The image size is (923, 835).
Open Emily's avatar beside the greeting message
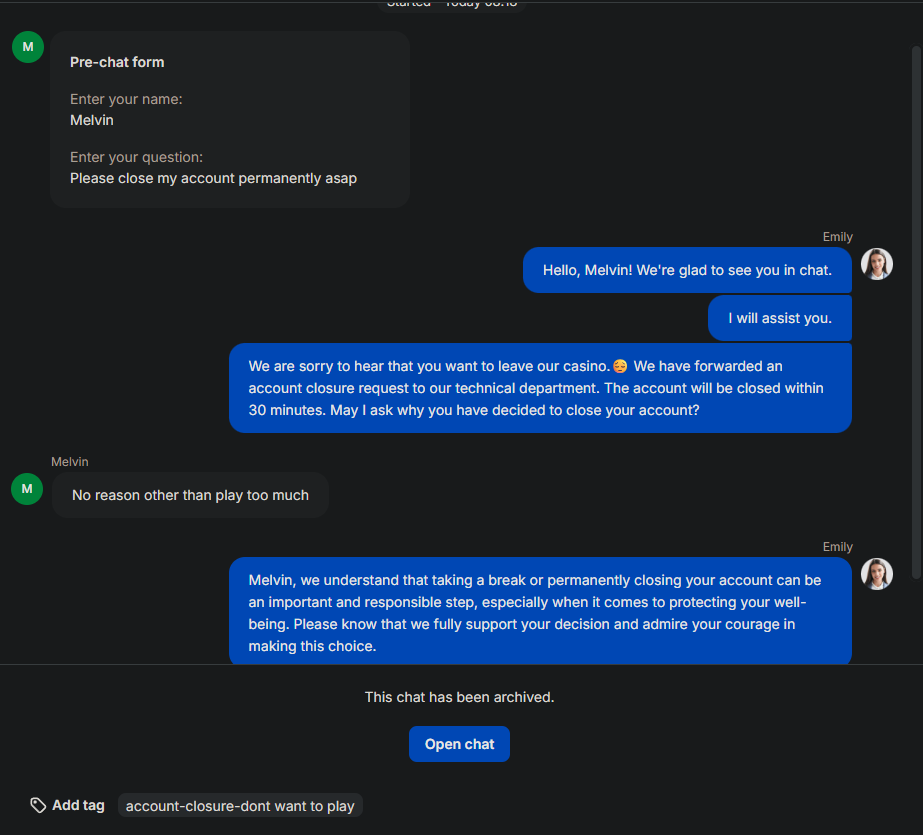(x=876, y=264)
